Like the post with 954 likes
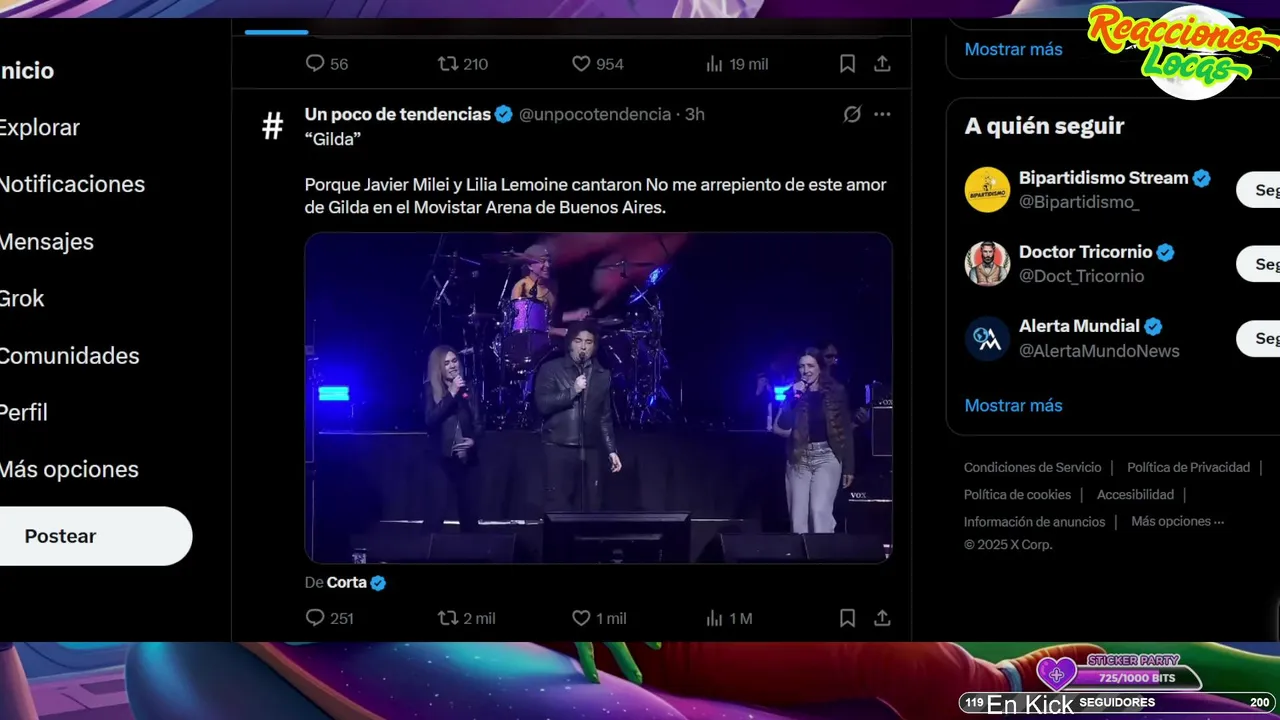This screenshot has width=1280, height=720. point(597,64)
